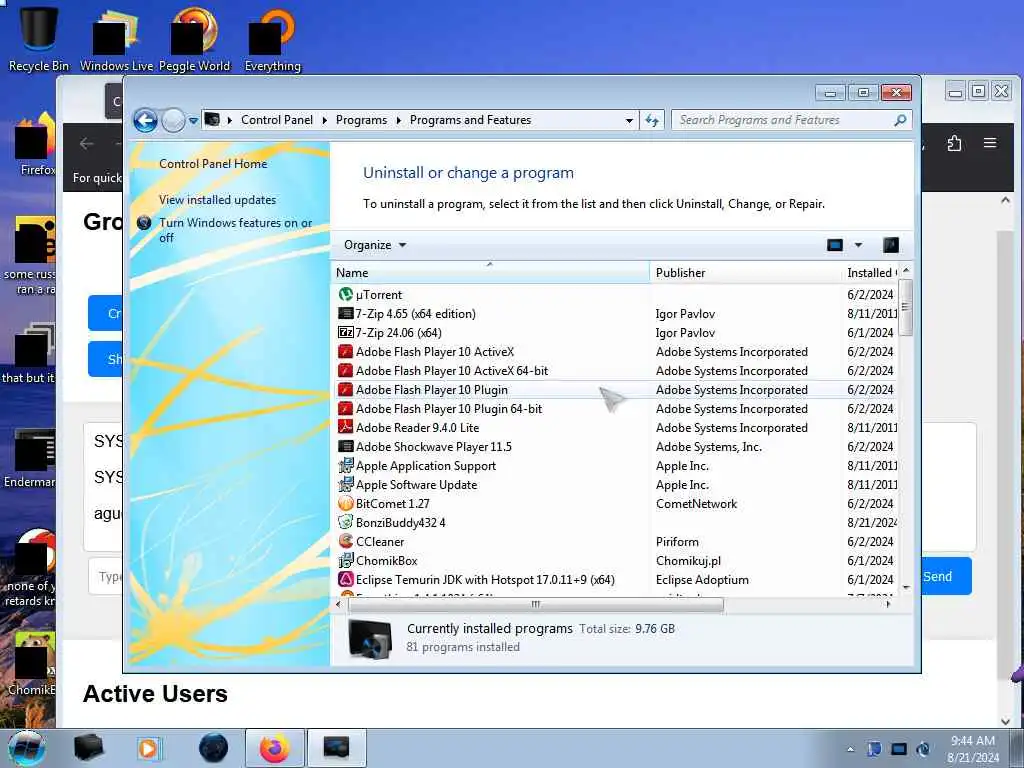Expand the Programs breadcrumb arrow

pos(398,120)
